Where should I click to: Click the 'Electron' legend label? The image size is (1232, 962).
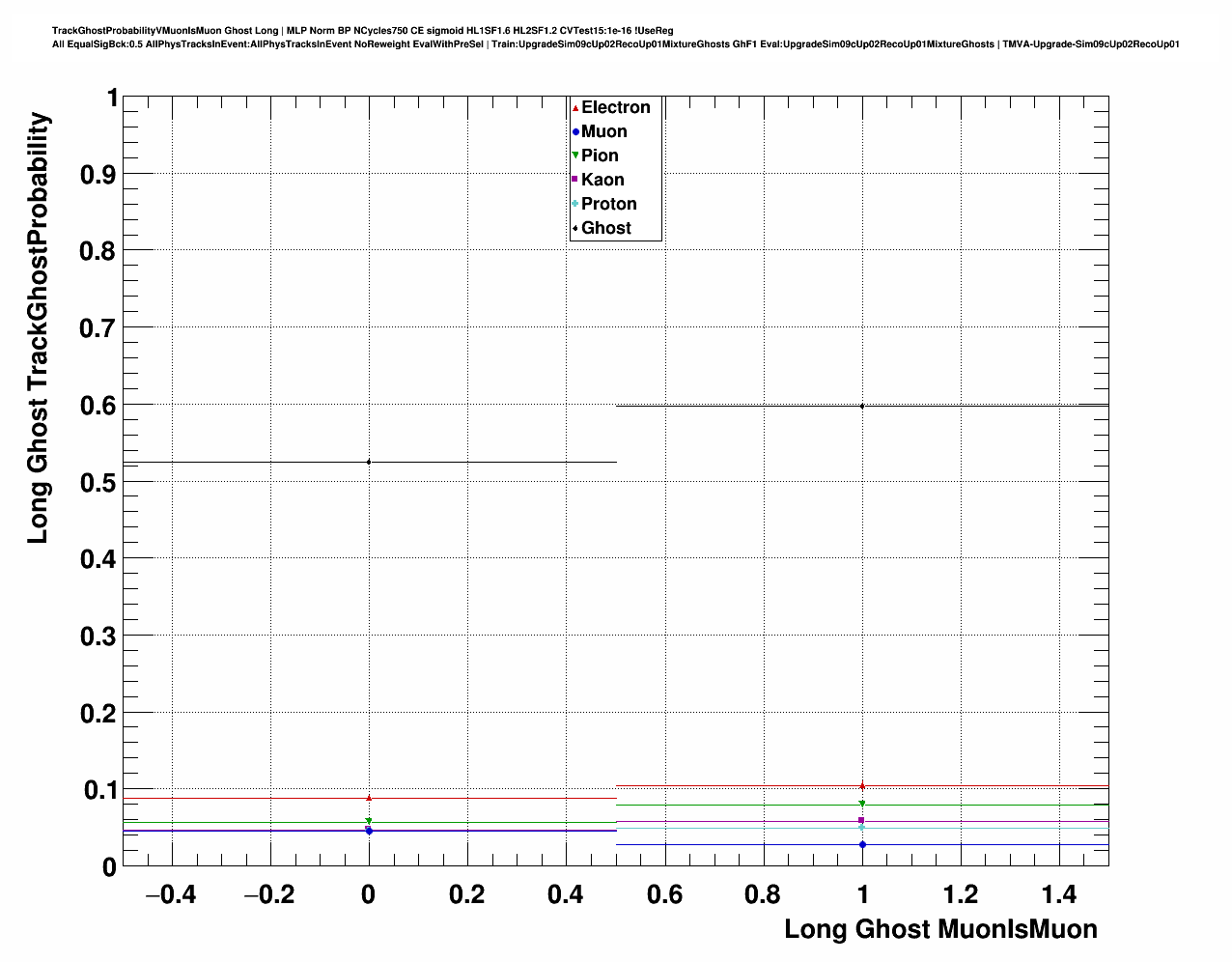point(616,108)
